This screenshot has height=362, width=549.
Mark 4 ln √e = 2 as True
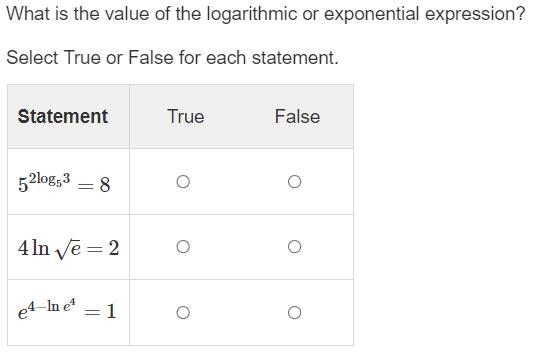(x=183, y=247)
